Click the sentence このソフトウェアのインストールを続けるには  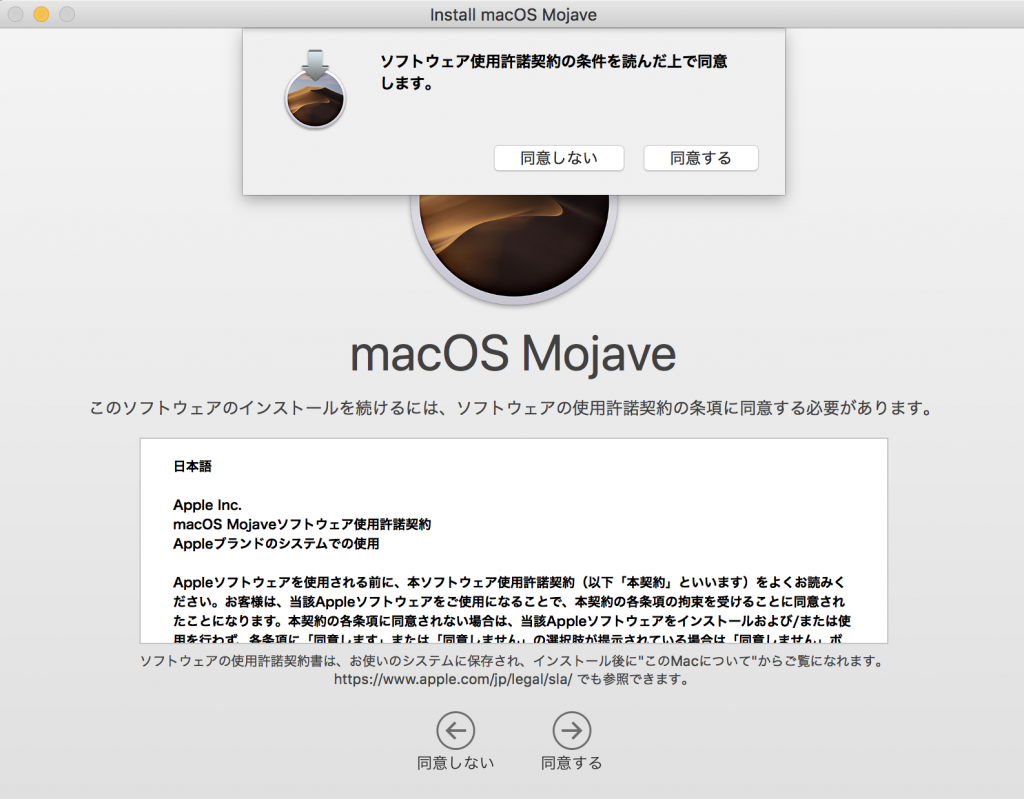click(511, 408)
